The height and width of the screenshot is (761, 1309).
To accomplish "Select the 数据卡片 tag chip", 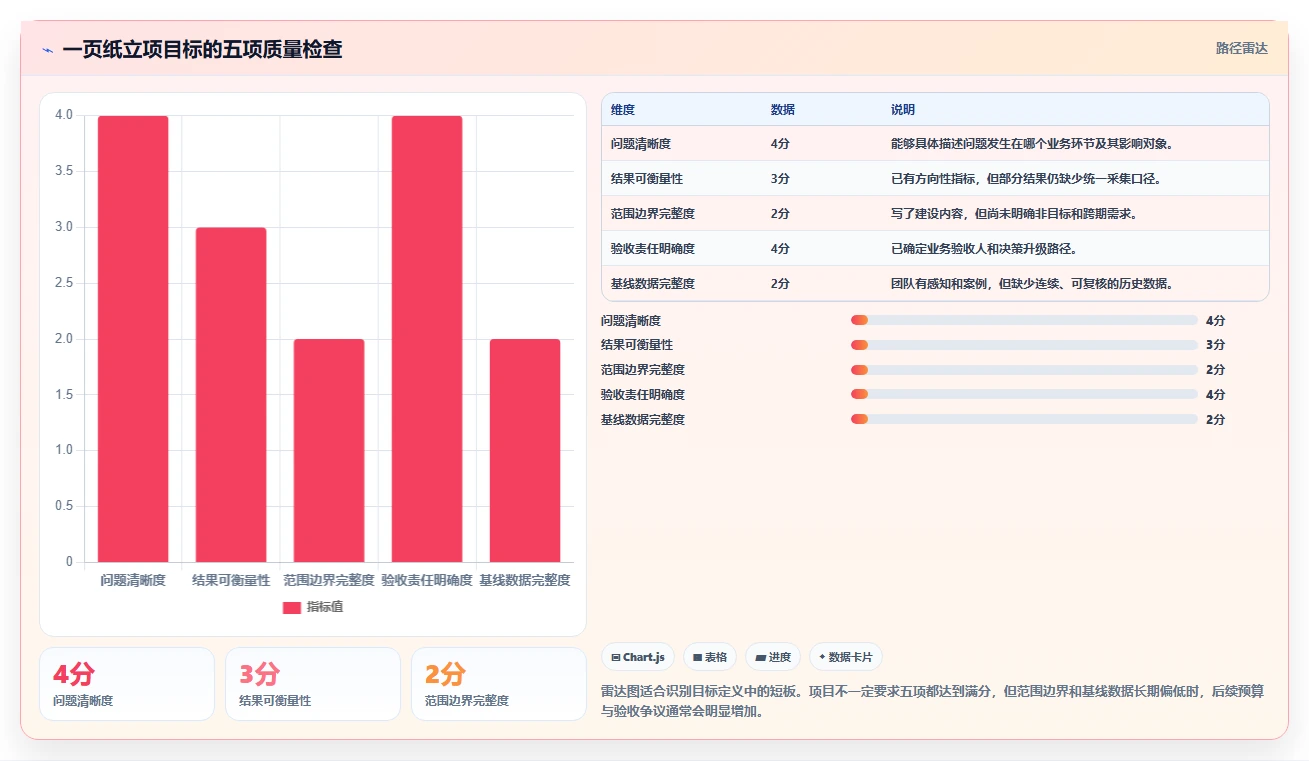I will 845,657.
